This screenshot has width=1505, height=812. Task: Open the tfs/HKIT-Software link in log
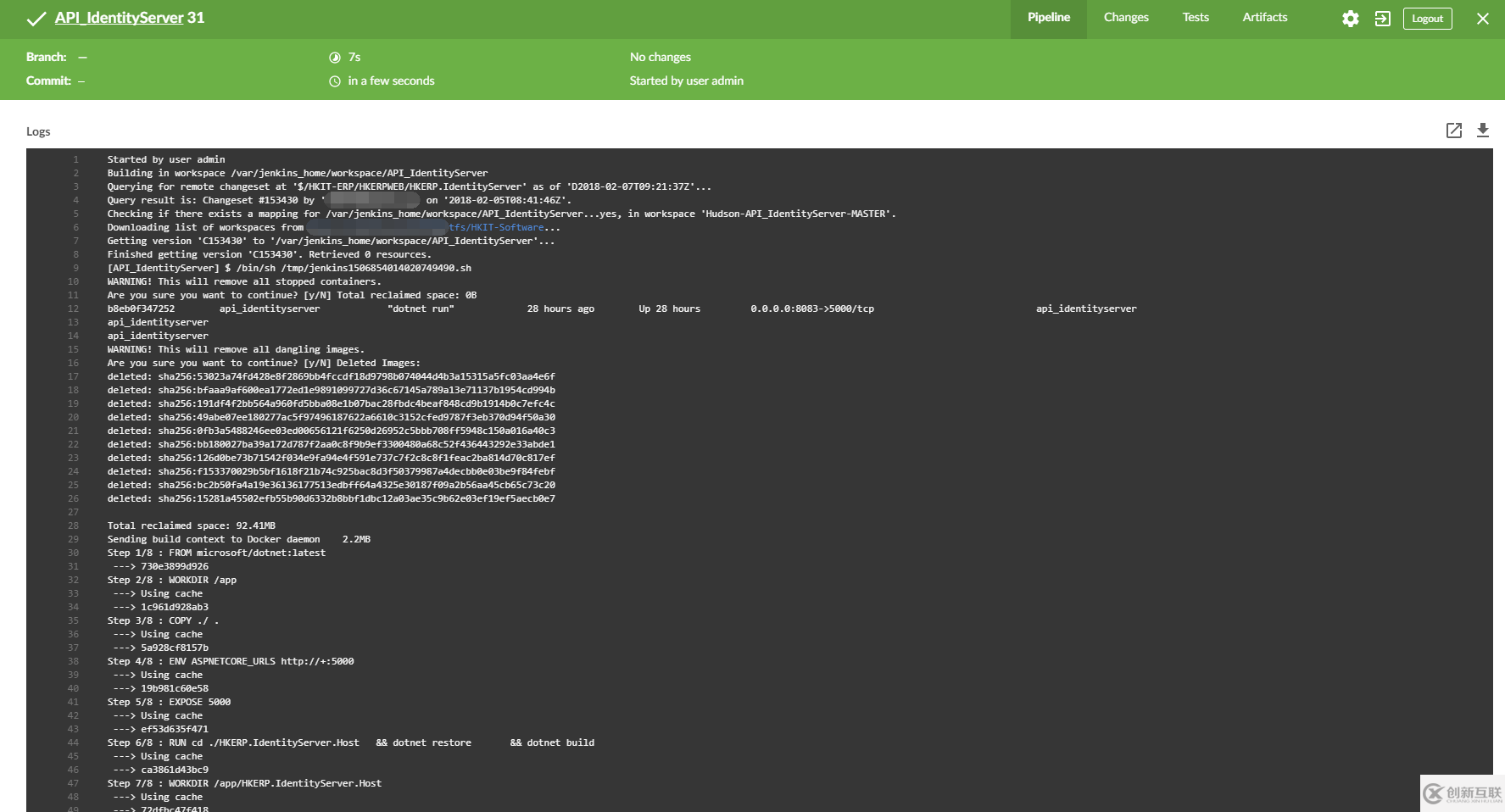click(496, 227)
